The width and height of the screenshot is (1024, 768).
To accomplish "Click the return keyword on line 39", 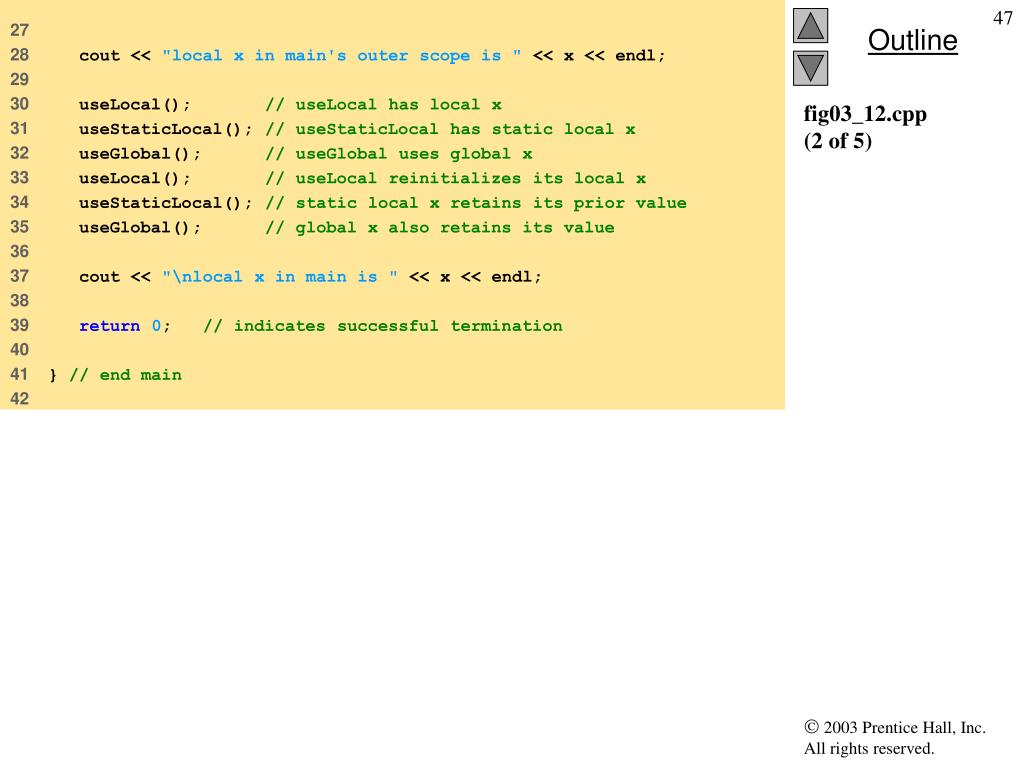I will pyautogui.click(x=109, y=326).
